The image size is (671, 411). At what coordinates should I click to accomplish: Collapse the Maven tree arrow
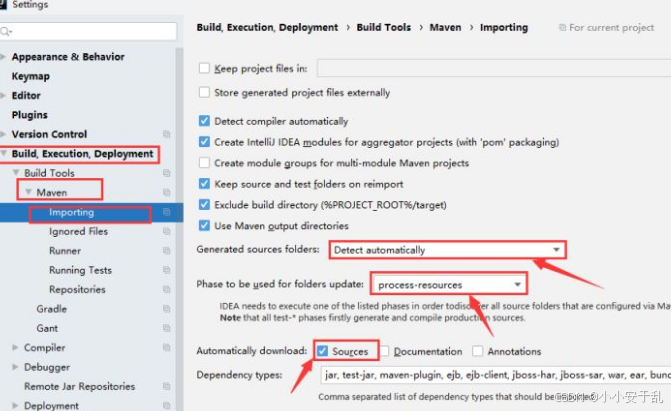pyautogui.click(x=28, y=192)
